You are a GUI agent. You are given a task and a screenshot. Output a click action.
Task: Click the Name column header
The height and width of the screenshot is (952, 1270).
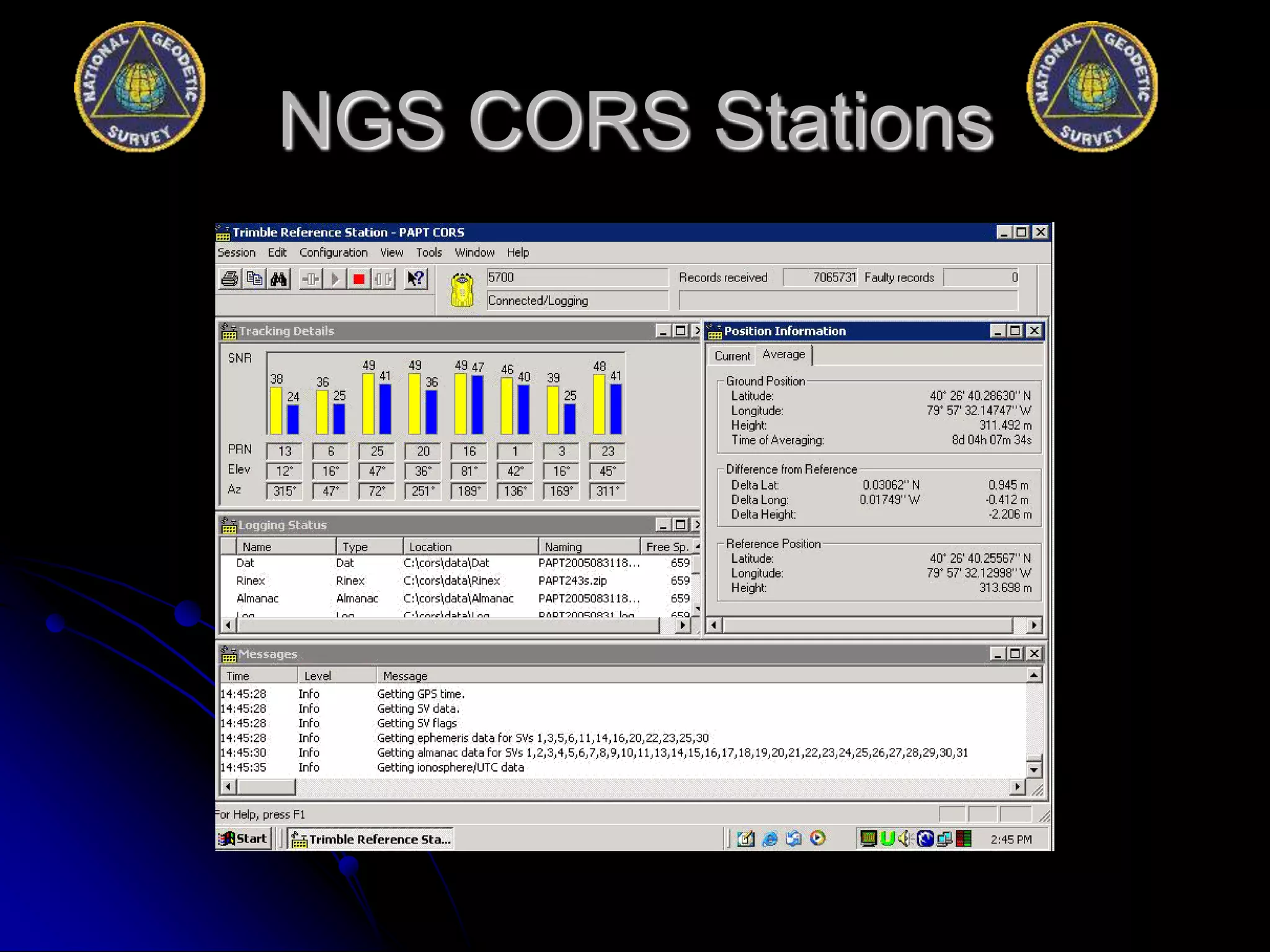click(286, 547)
